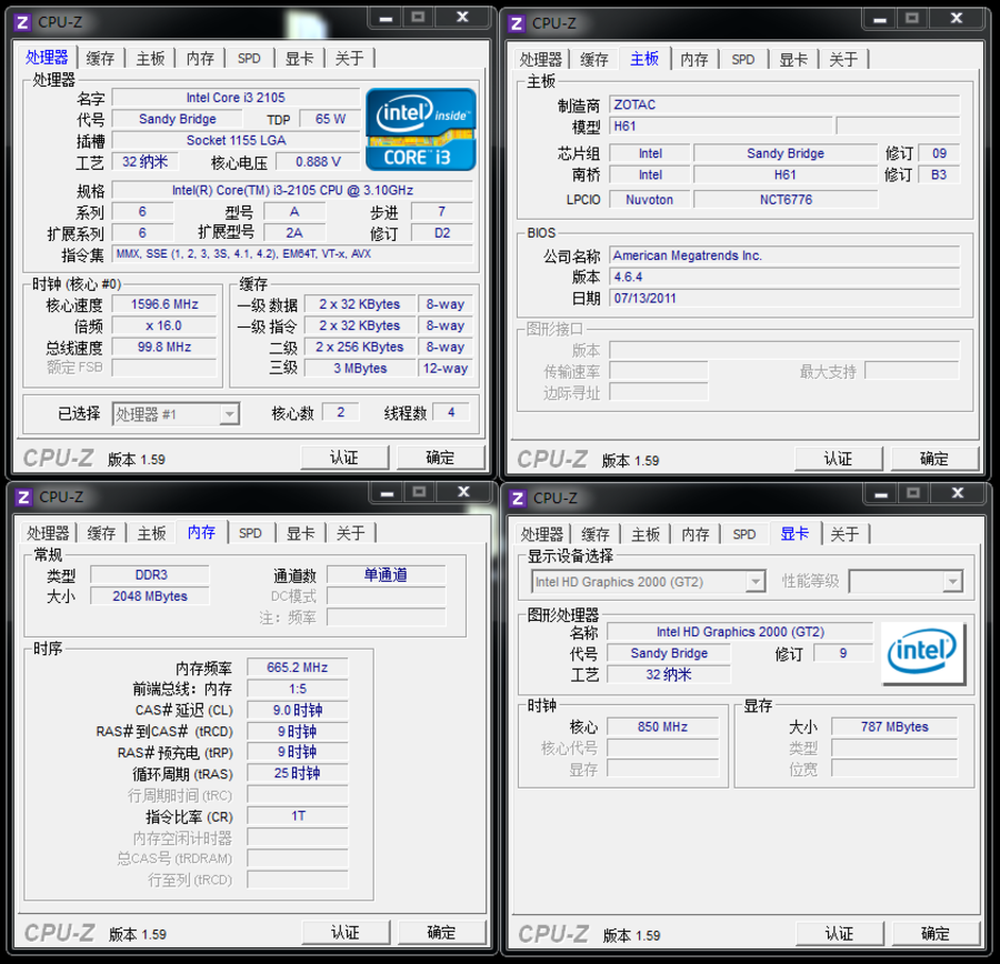
Task: Open 显卡 tab in the processor window
Action: click(x=300, y=59)
